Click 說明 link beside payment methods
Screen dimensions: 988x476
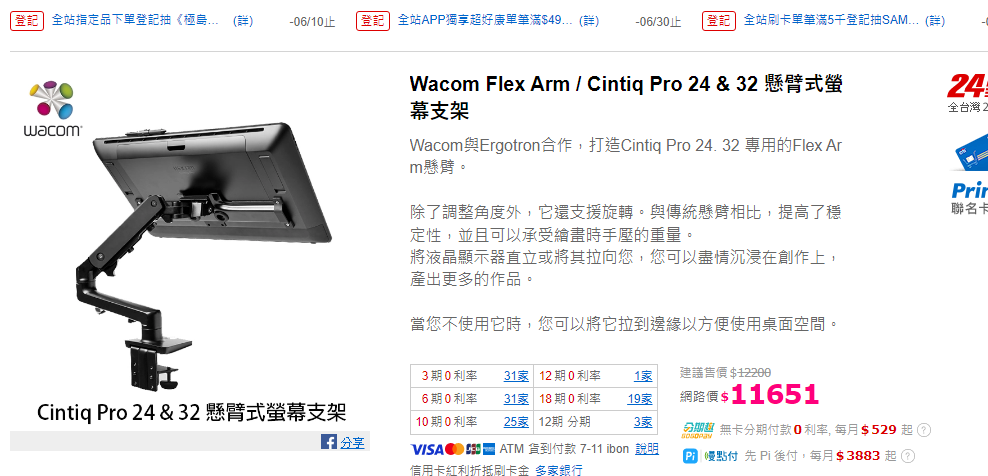coord(646,449)
